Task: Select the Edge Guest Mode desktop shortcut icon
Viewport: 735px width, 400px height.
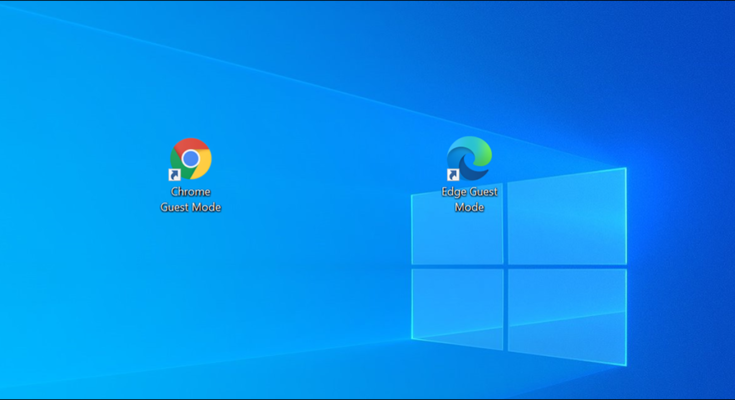Action: tap(469, 159)
